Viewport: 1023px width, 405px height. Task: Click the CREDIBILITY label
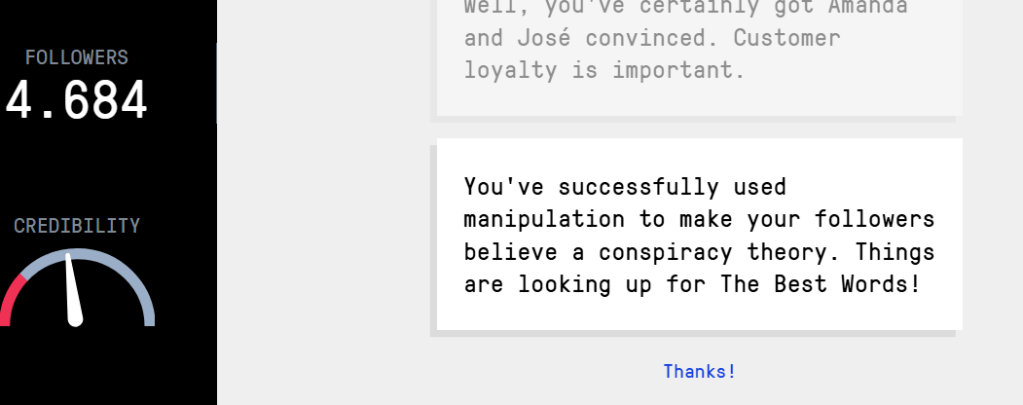pos(77,226)
